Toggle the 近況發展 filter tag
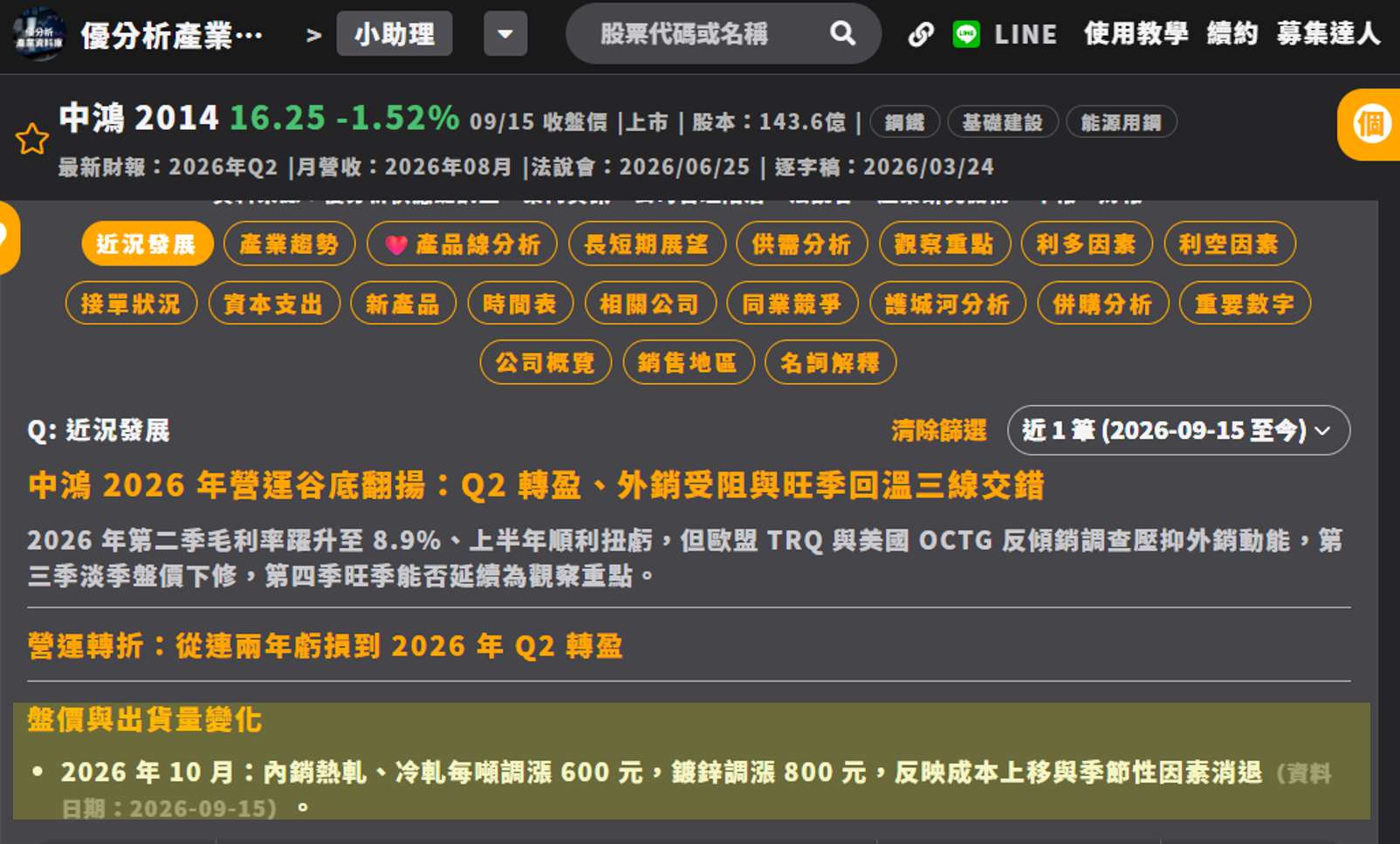The width and height of the screenshot is (1400, 844). (148, 244)
